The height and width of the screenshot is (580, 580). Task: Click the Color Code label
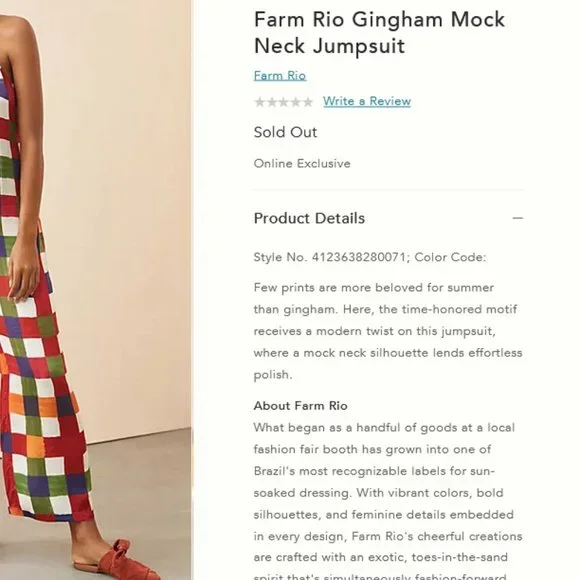pos(450,257)
